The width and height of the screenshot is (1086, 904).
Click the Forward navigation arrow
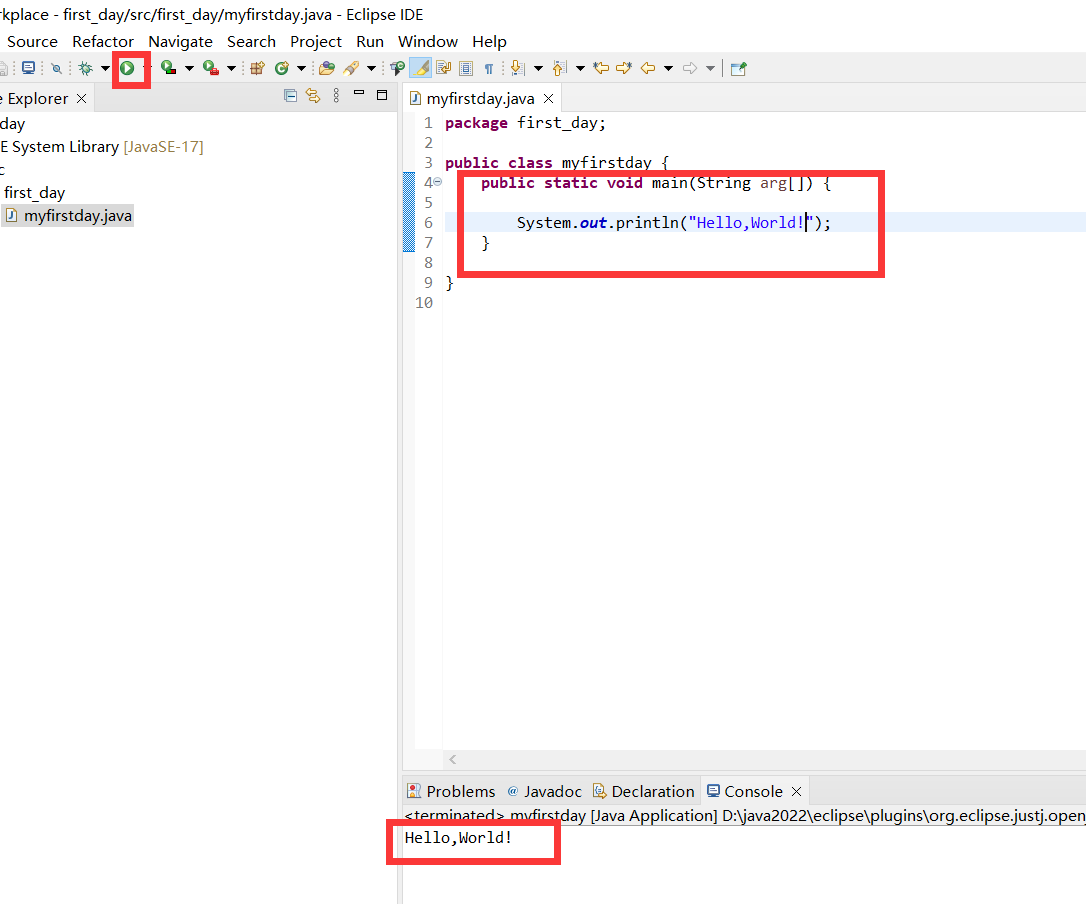point(690,68)
